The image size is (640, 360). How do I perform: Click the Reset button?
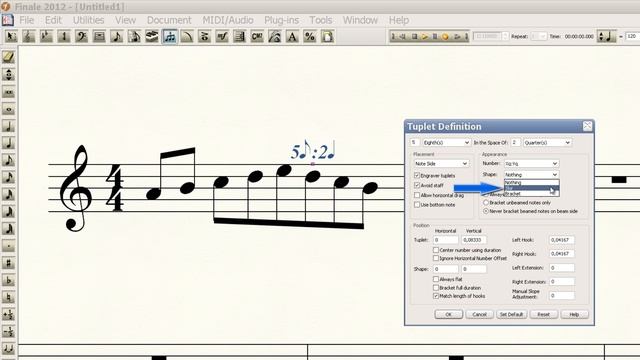click(543, 314)
